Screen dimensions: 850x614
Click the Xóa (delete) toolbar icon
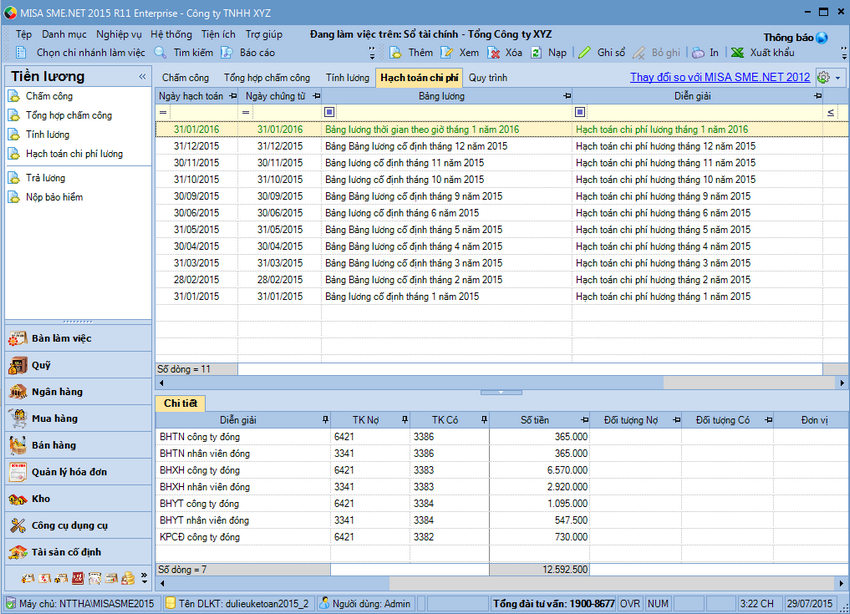[493, 53]
